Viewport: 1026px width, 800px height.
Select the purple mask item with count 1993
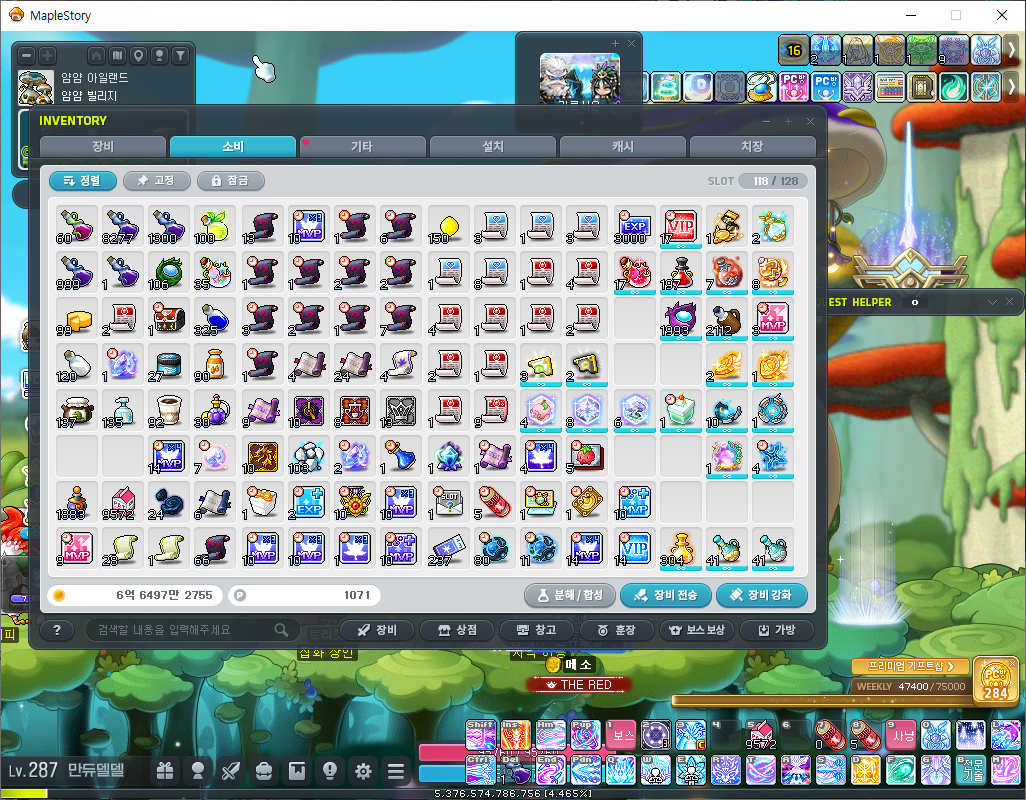680,319
